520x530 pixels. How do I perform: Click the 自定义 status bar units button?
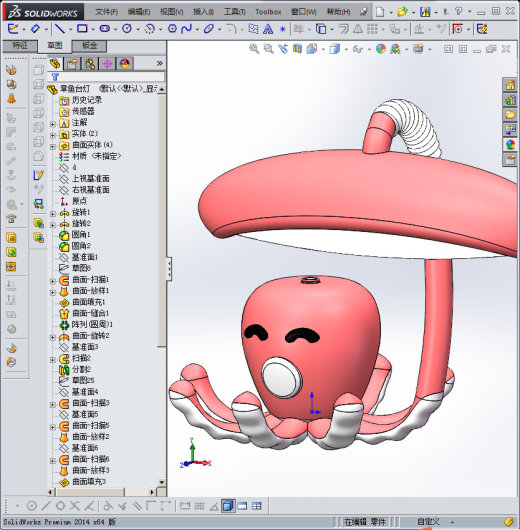point(428,522)
